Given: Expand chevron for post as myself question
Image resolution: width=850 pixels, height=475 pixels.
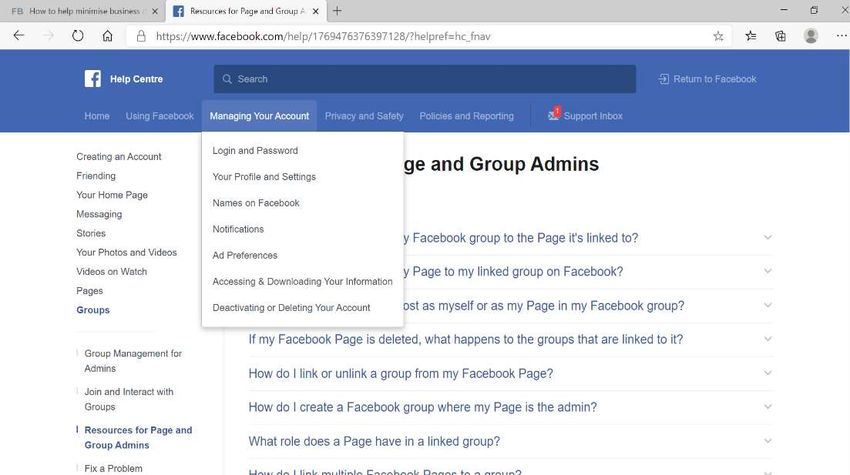Looking at the screenshot, I should click(x=768, y=305).
